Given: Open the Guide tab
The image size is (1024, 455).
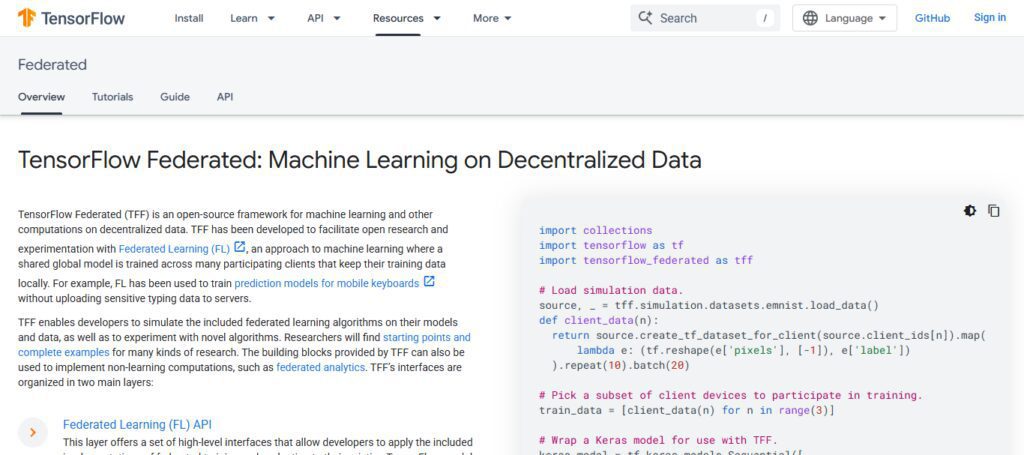Looking at the screenshot, I should coord(175,97).
